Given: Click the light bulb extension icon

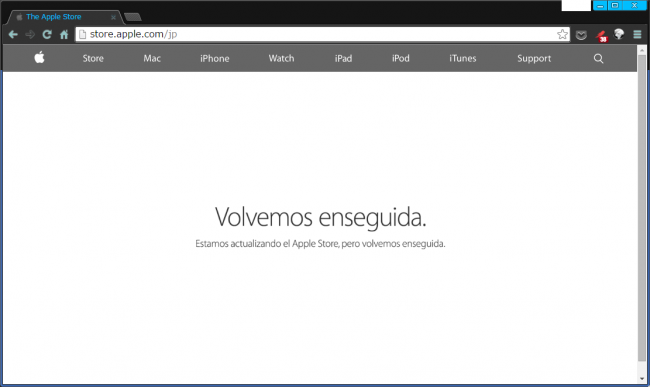Looking at the screenshot, I should click(x=619, y=34).
